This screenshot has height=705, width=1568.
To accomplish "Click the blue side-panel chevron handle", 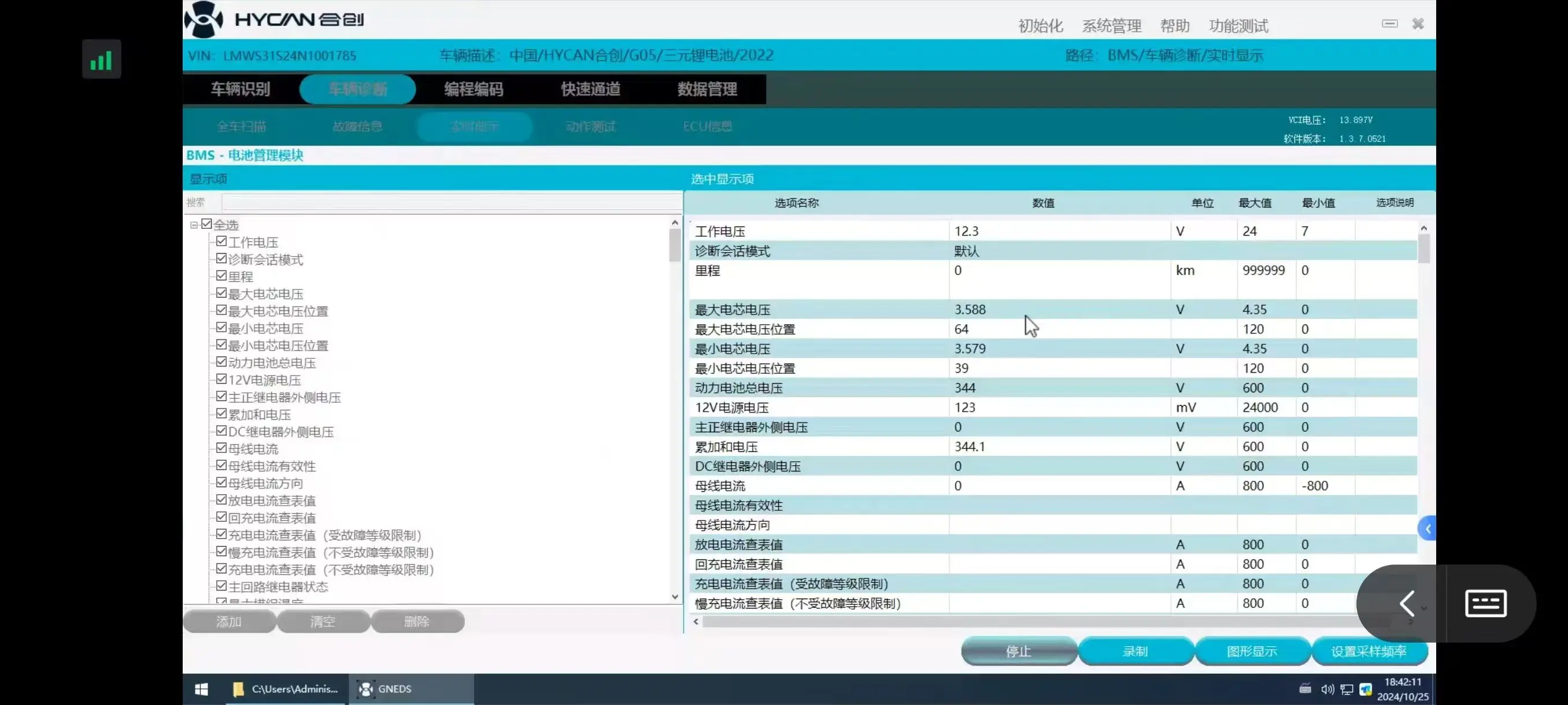I will pos(1428,529).
